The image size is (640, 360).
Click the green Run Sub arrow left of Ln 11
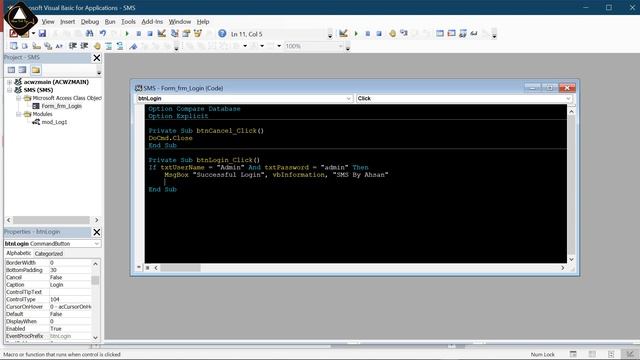[127, 33]
